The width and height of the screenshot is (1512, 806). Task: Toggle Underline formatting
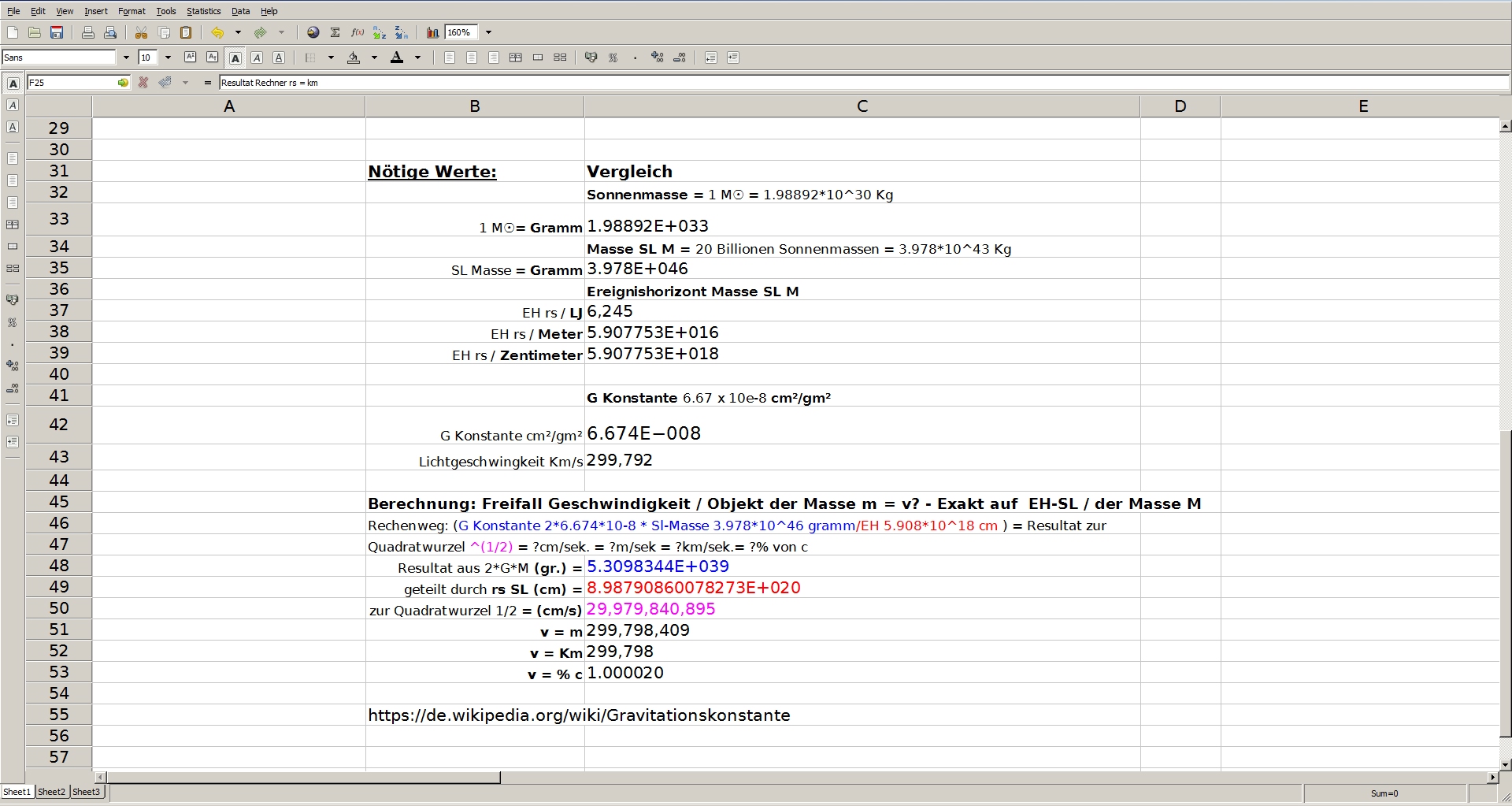(x=279, y=58)
